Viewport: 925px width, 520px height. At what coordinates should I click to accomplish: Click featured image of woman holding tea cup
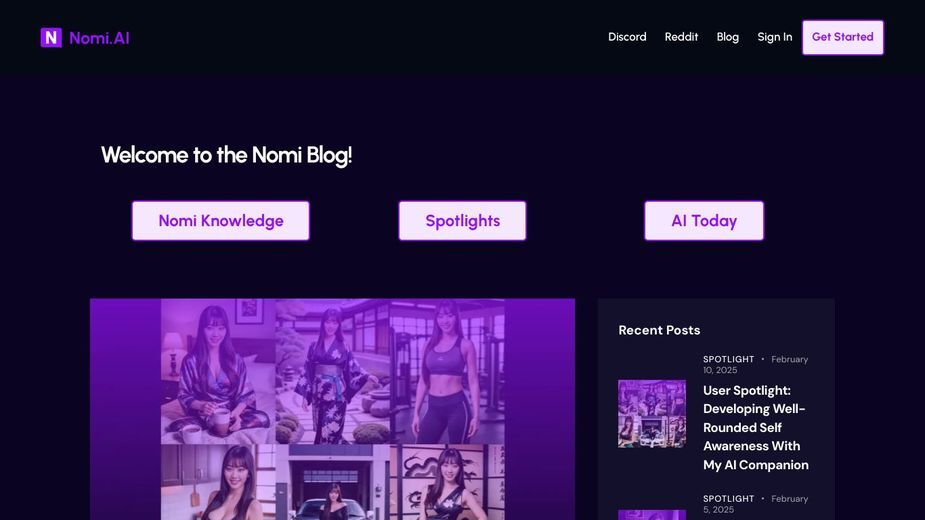[x=218, y=371]
